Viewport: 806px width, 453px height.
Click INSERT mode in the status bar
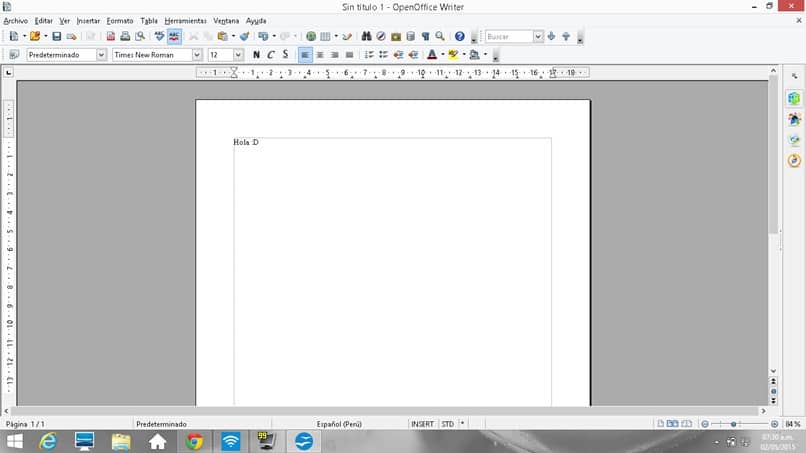[x=422, y=424]
